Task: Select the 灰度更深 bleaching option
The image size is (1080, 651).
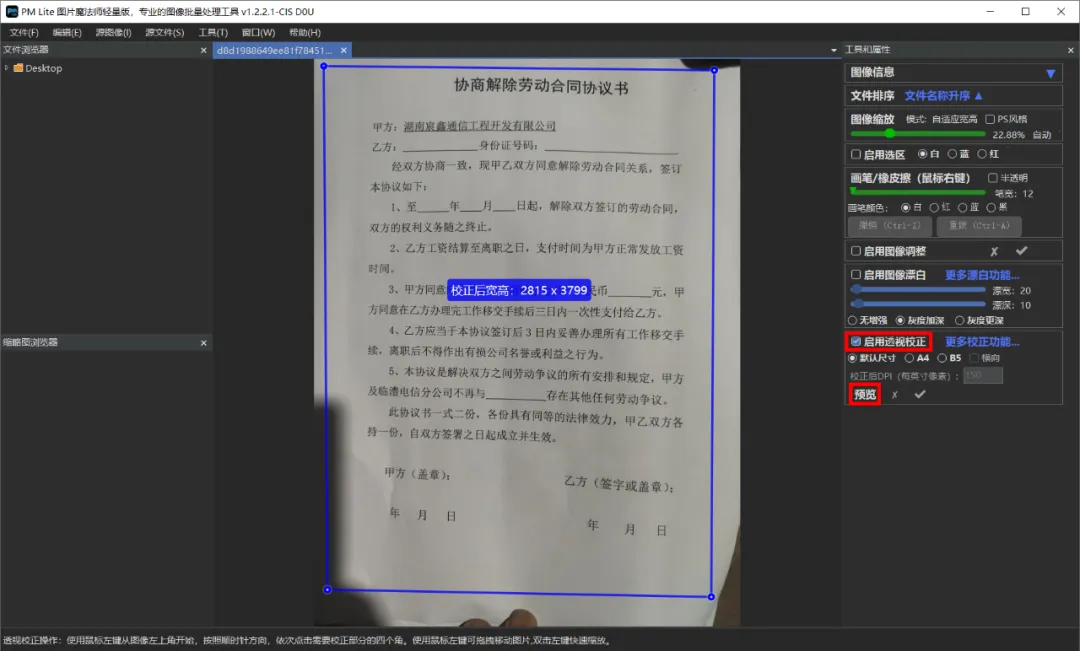Action: pyautogui.click(x=959, y=320)
